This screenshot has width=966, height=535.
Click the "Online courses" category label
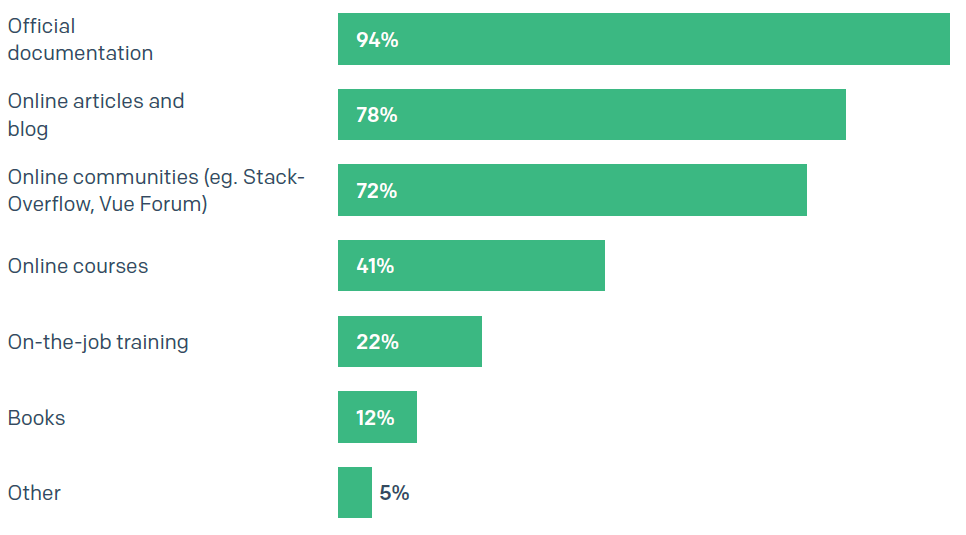pos(78,266)
